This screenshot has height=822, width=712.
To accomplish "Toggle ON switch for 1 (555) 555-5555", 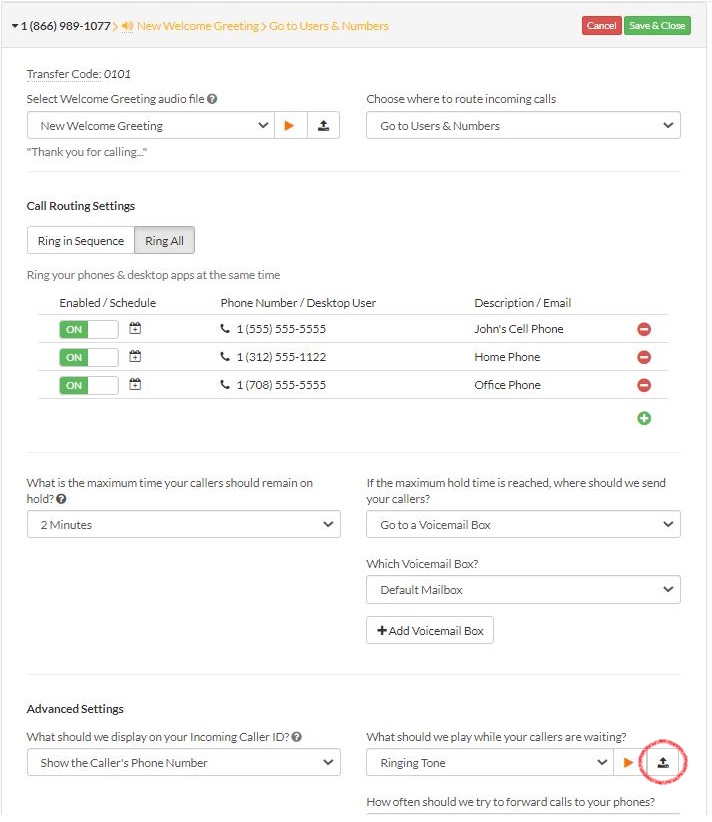I will pyautogui.click(x=88, y=329).
